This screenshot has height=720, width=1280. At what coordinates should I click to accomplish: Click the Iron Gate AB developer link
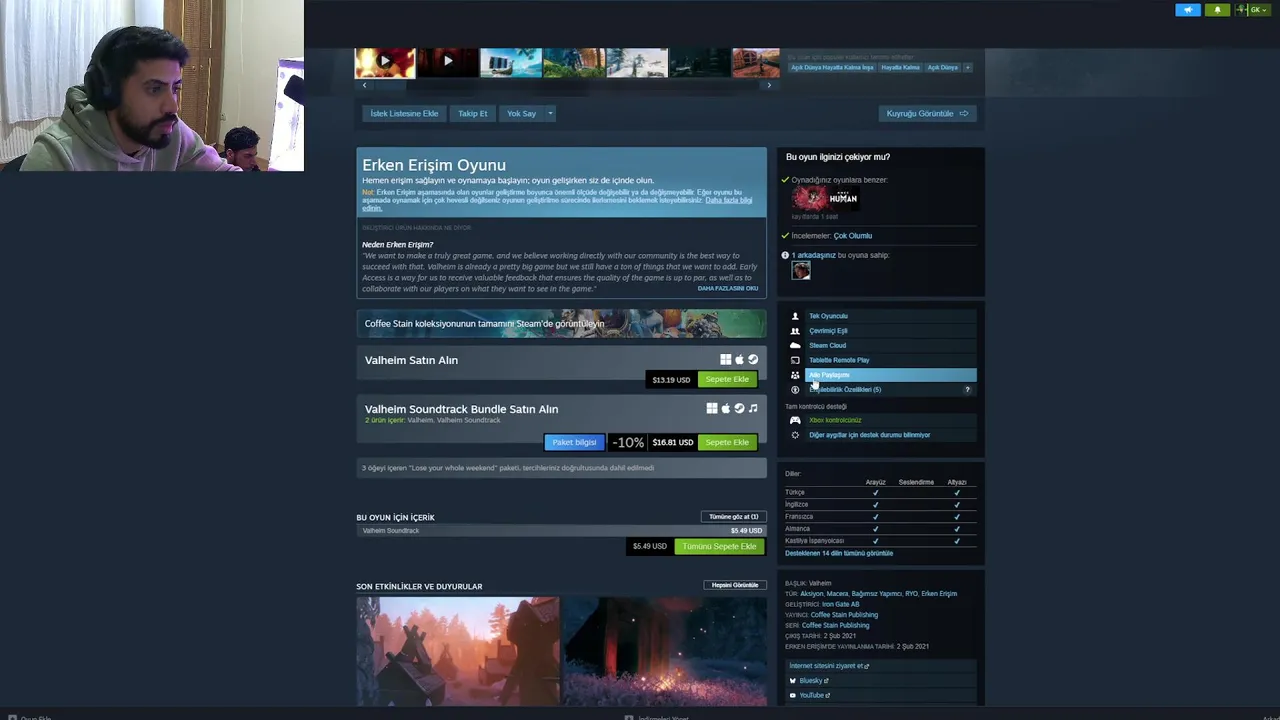[x=840, y=604]
